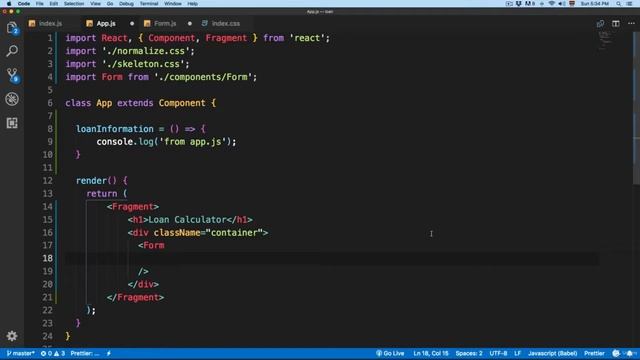The height and width of the screenshot is (360, 640).
Task: Change indentation via Spaces: 2
Action: pyautogui.click(x=469, y=353)
